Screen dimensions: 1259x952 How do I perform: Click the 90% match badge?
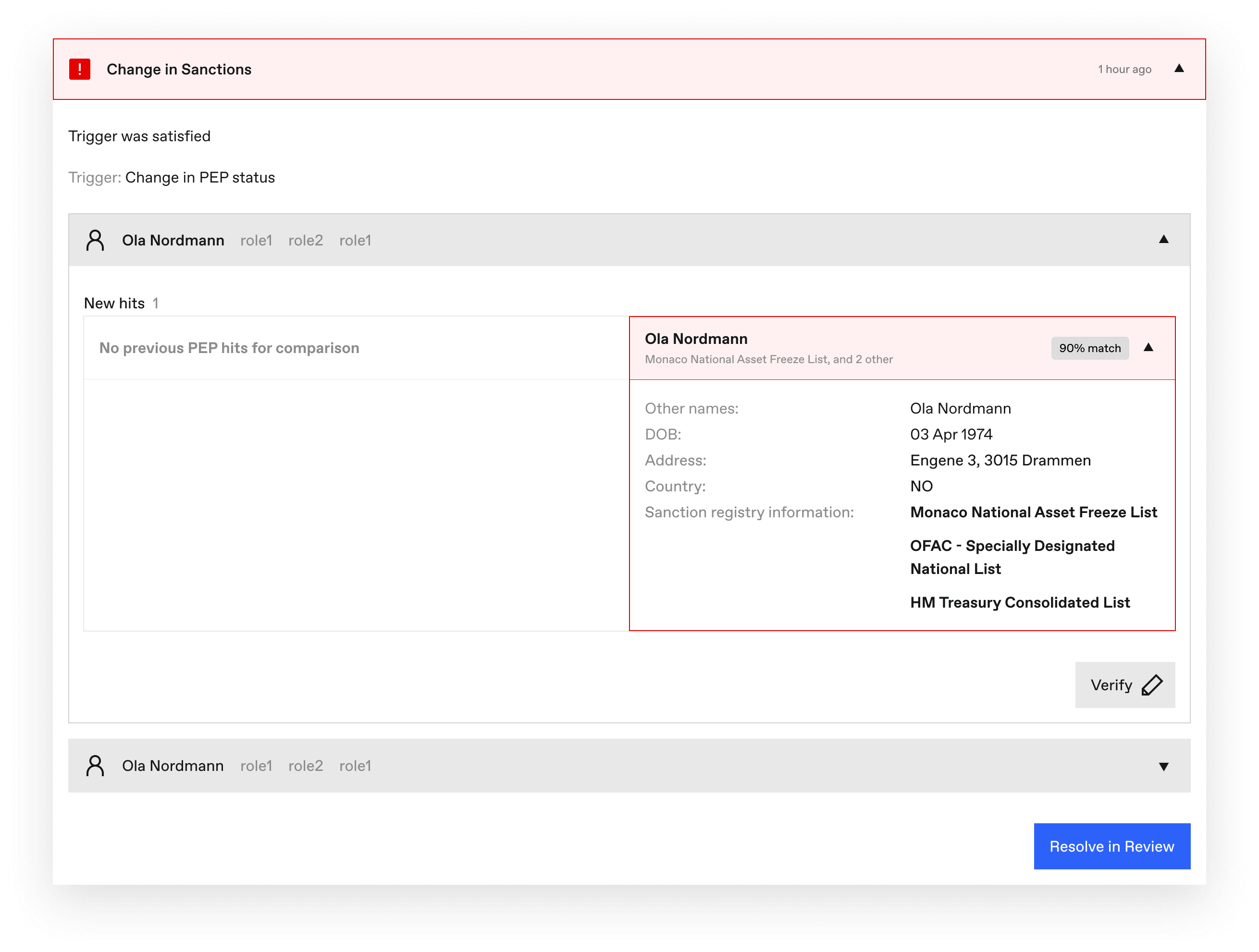1089,348
